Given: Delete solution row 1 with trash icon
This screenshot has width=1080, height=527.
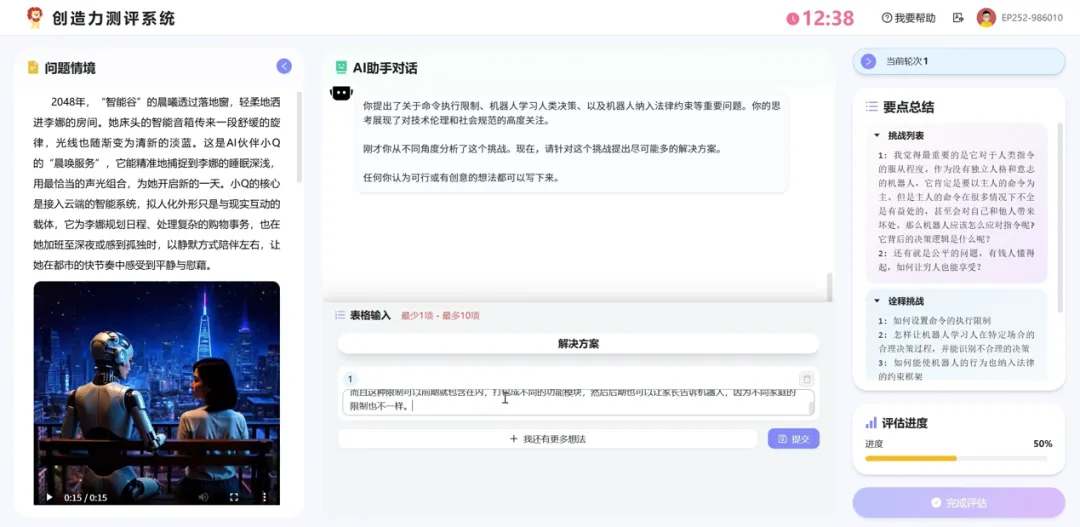Looking at the screenshot, I should [806, 379].
